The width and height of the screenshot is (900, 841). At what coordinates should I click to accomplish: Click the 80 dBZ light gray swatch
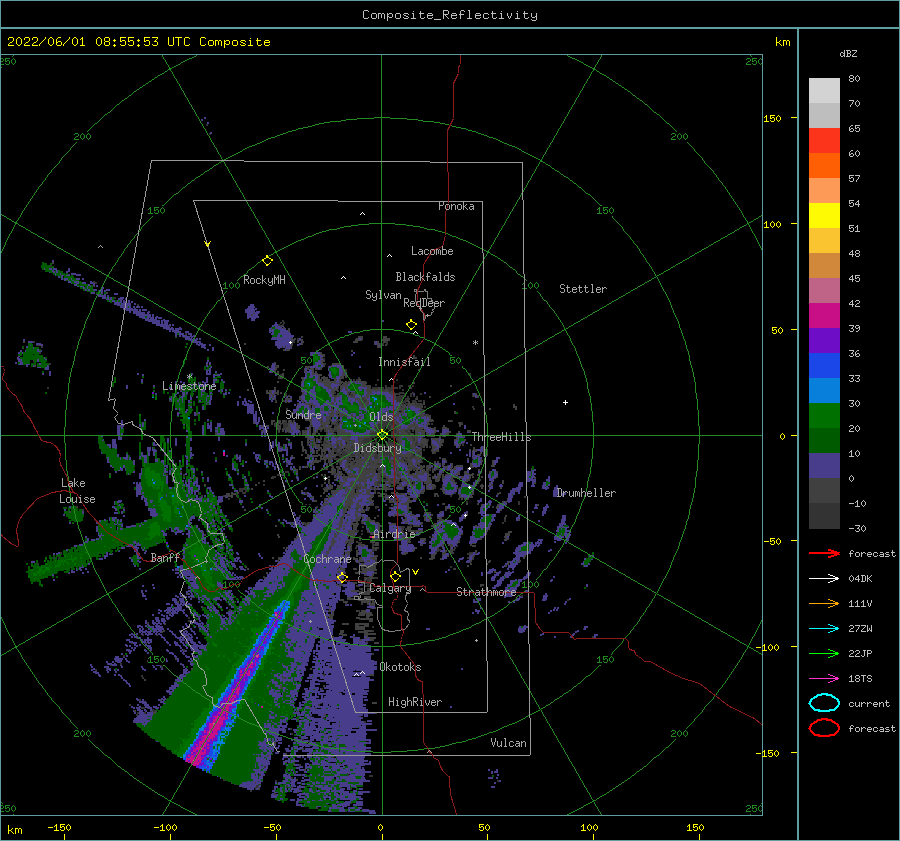pyautogui.click(x=824, y=90)
